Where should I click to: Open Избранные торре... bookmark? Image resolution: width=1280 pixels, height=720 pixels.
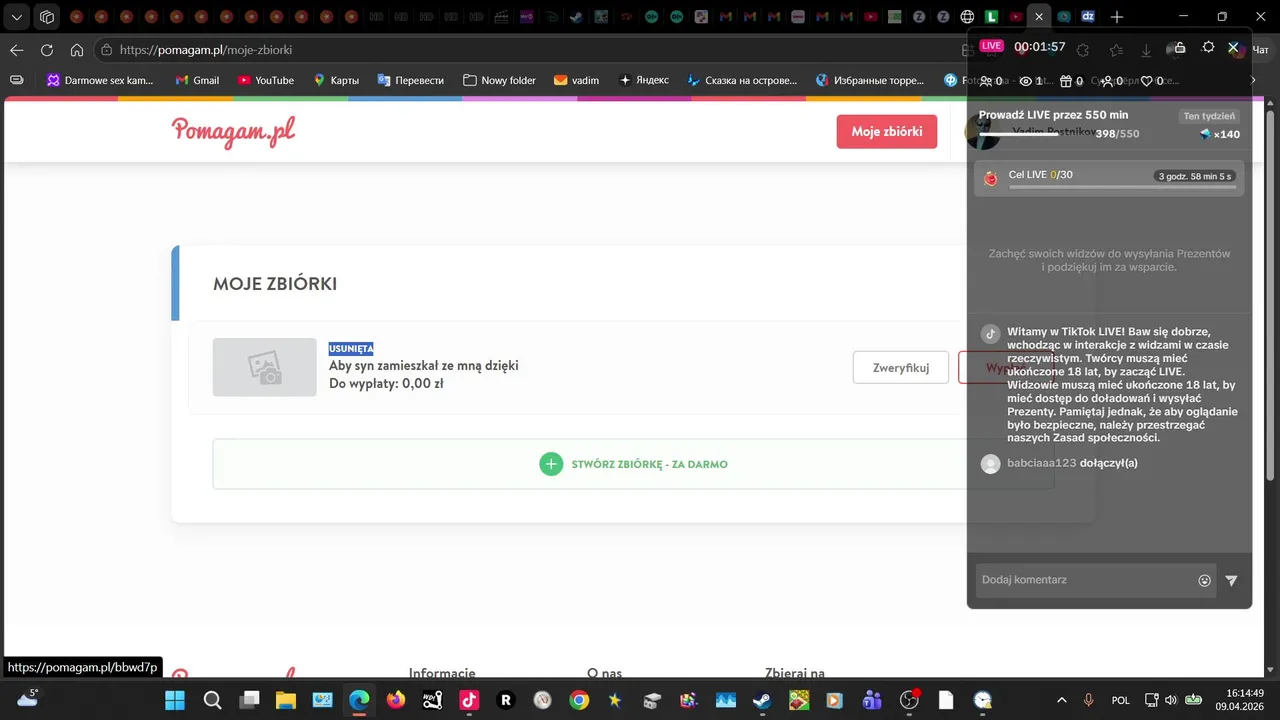[x=870, y=80]
